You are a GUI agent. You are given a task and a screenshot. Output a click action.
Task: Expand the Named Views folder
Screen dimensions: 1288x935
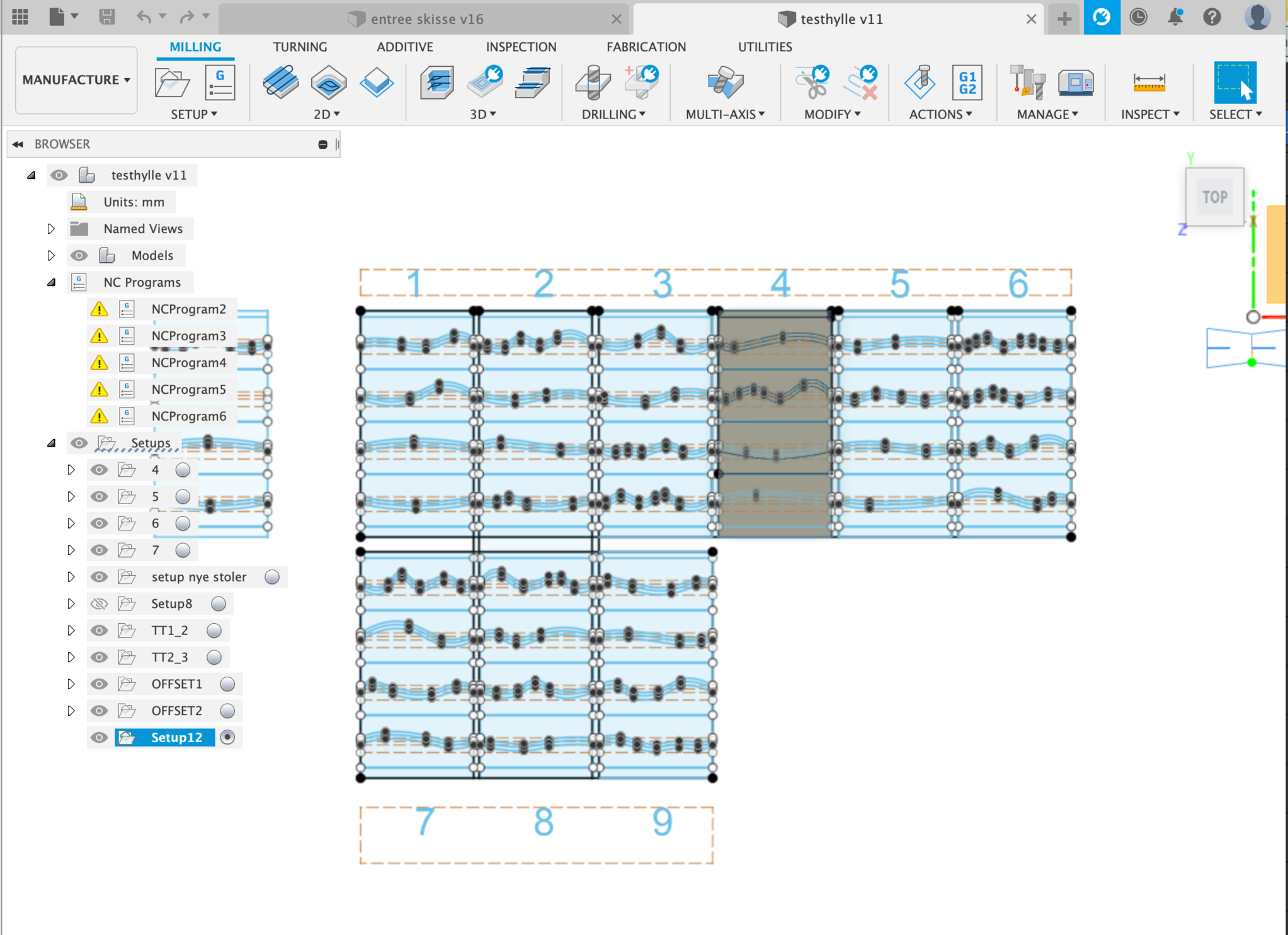click(x=51, y=229)
